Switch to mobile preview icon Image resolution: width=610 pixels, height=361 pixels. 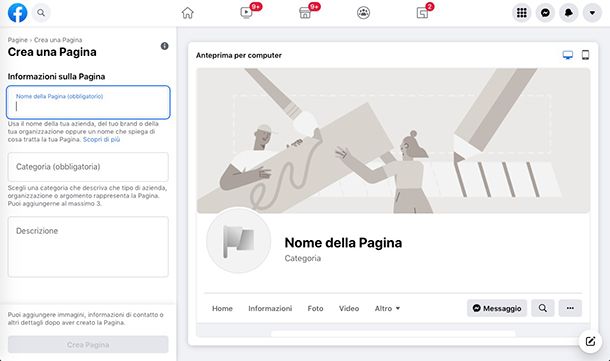585,55
